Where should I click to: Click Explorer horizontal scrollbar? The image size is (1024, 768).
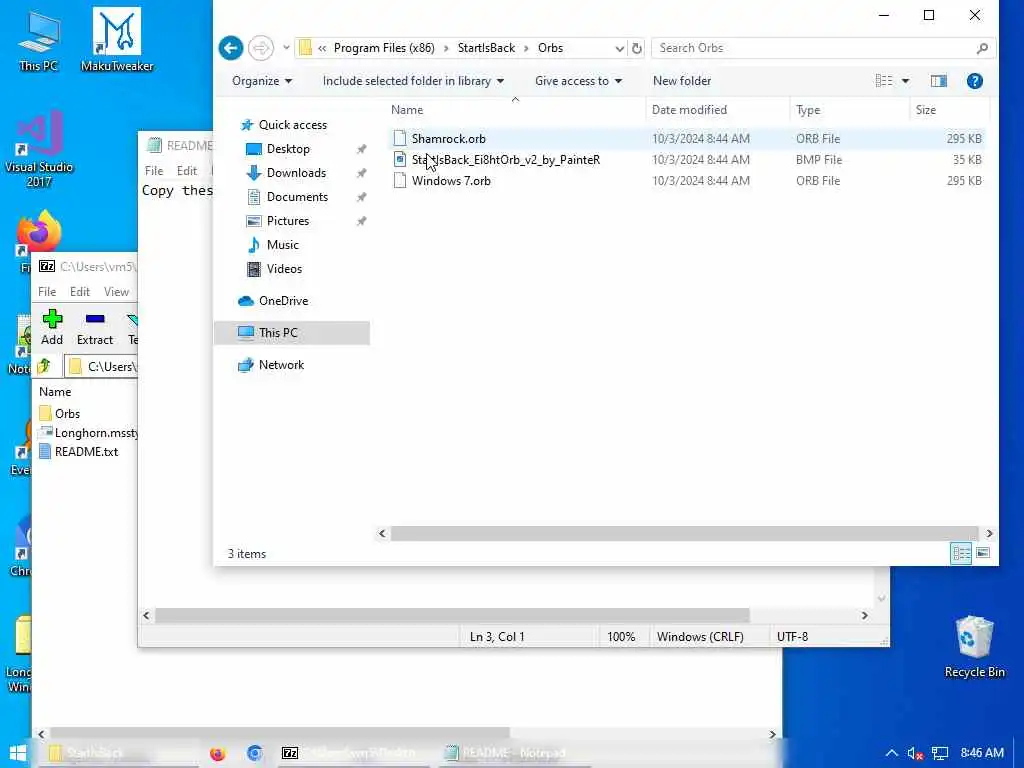click(684, 534)
